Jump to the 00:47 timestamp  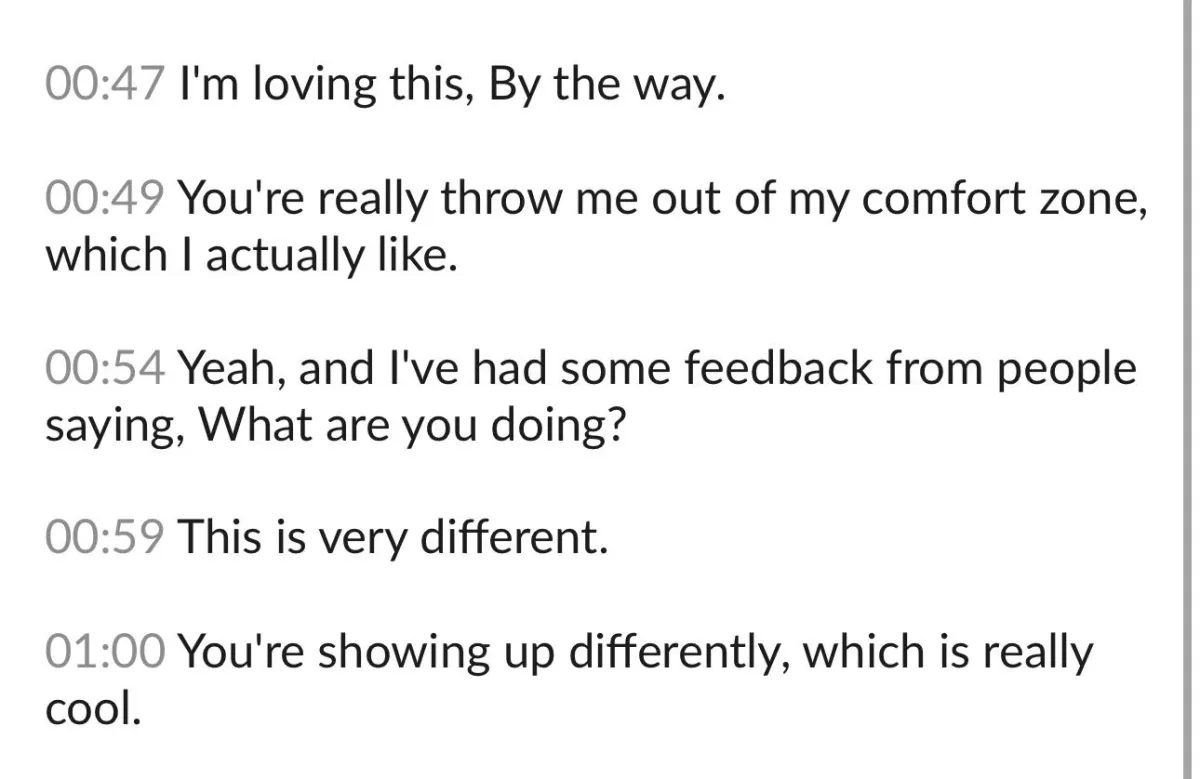coord(104,87)
